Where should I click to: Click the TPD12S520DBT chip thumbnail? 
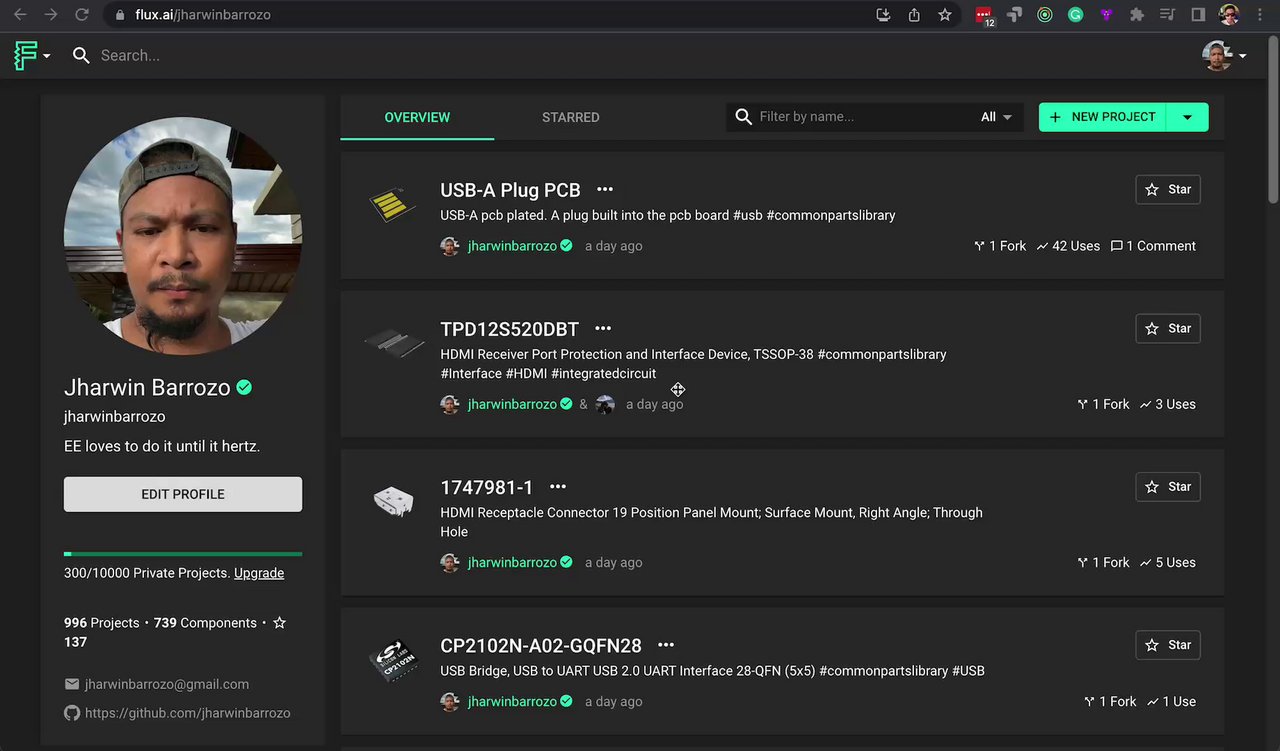pos(394,343)
